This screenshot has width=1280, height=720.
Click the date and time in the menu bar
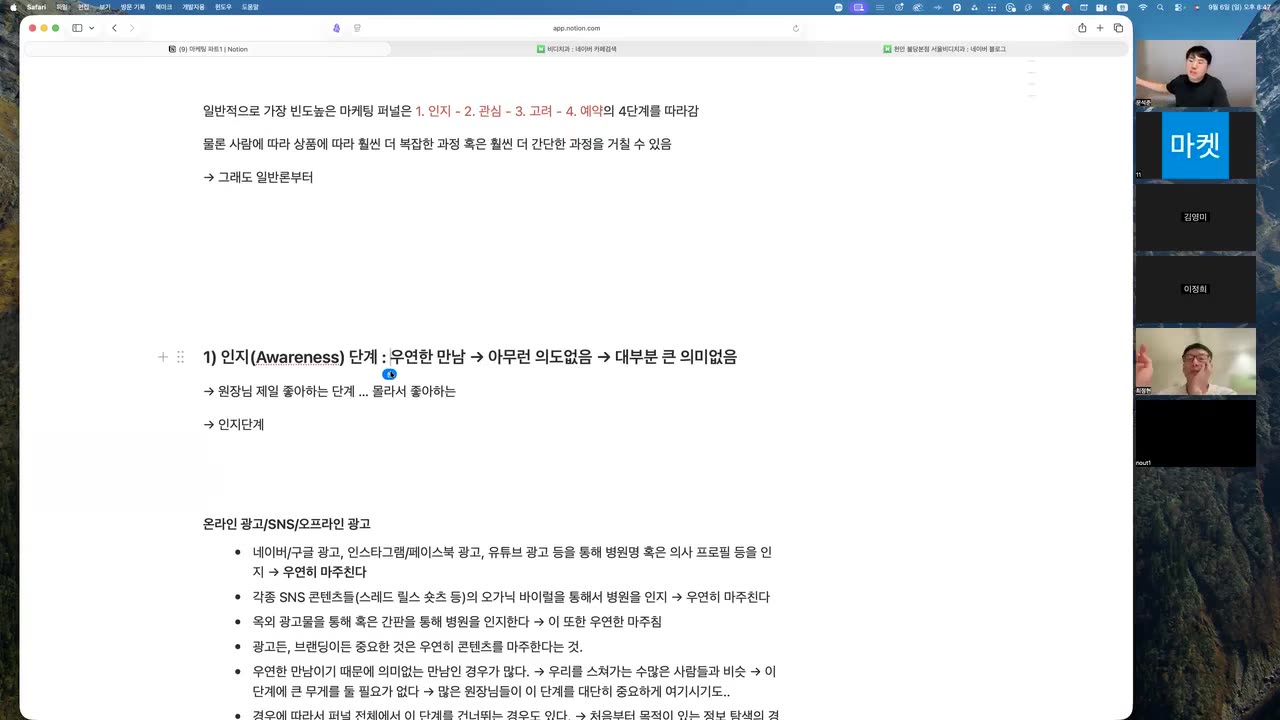1239,6
